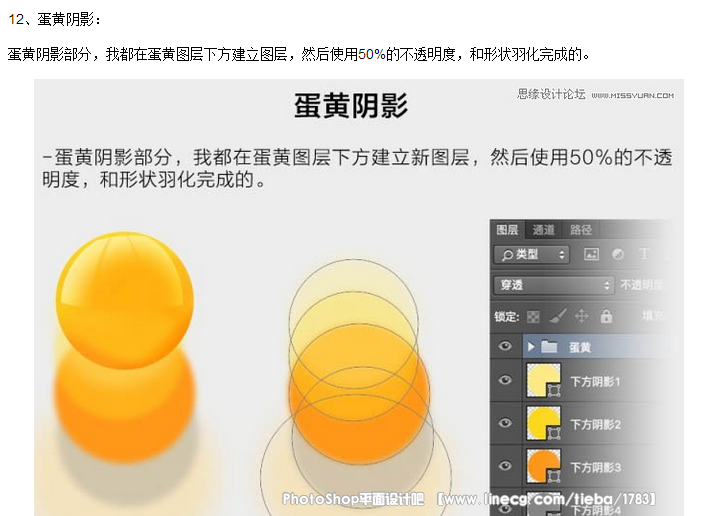Switch to the 通道 (Channels) tab
Image resolution: width=706 pixels, height=516 pixels.
543,230
